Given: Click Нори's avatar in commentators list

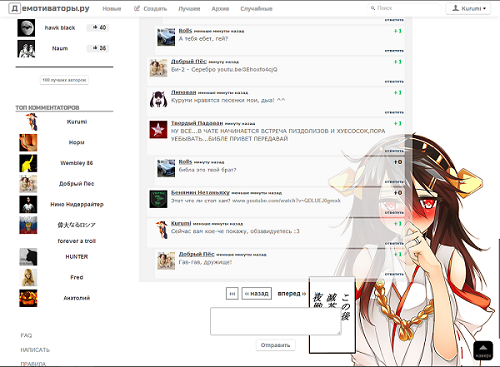Looking at the screenshot, I should (x=28, y=143).
